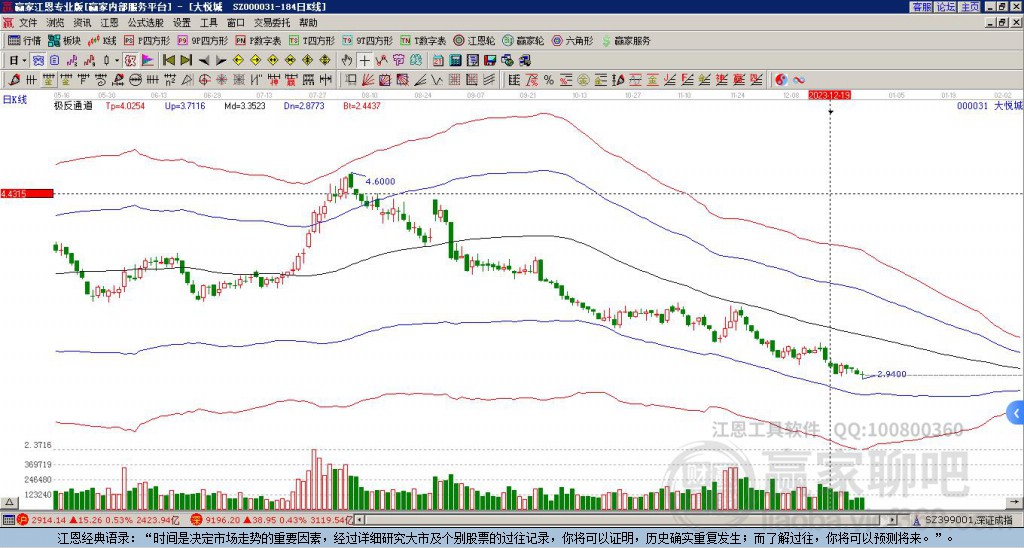Screen dimensions: 1024x548
Task: Open the 文件 menu
Action: click(28, 23)
